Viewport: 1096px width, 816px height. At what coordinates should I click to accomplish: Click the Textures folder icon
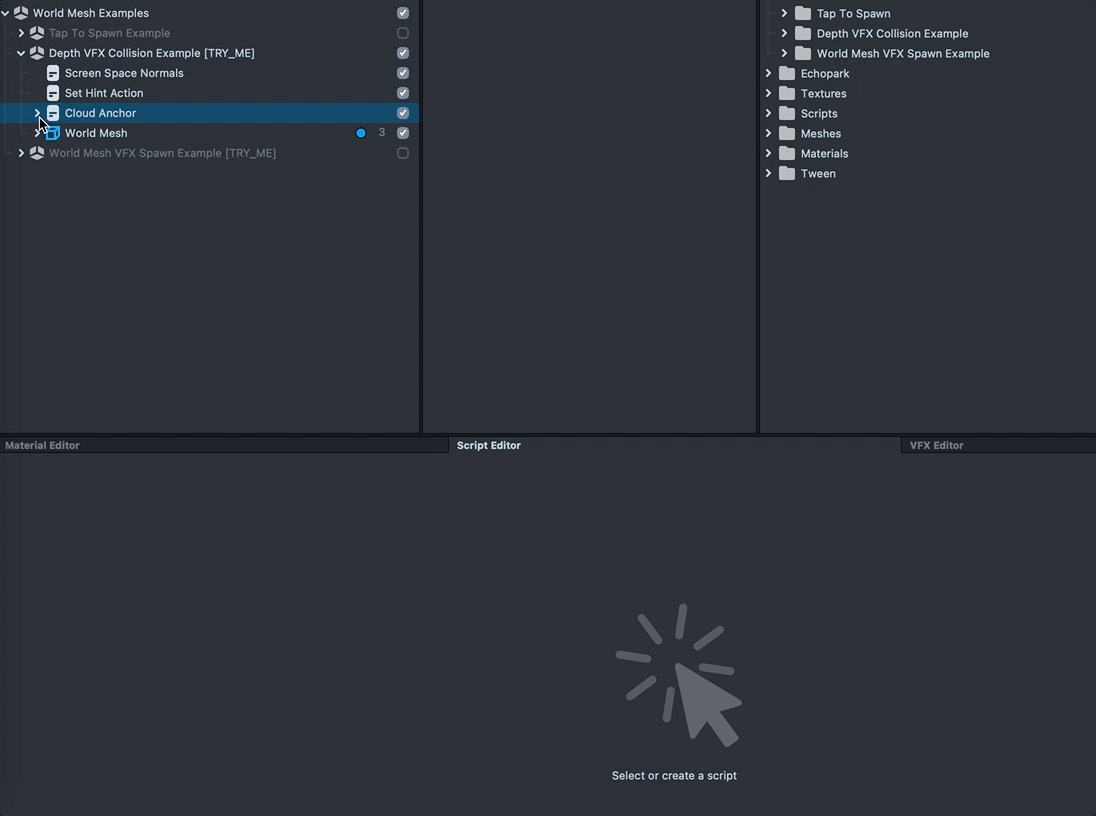tap(787, 93)
